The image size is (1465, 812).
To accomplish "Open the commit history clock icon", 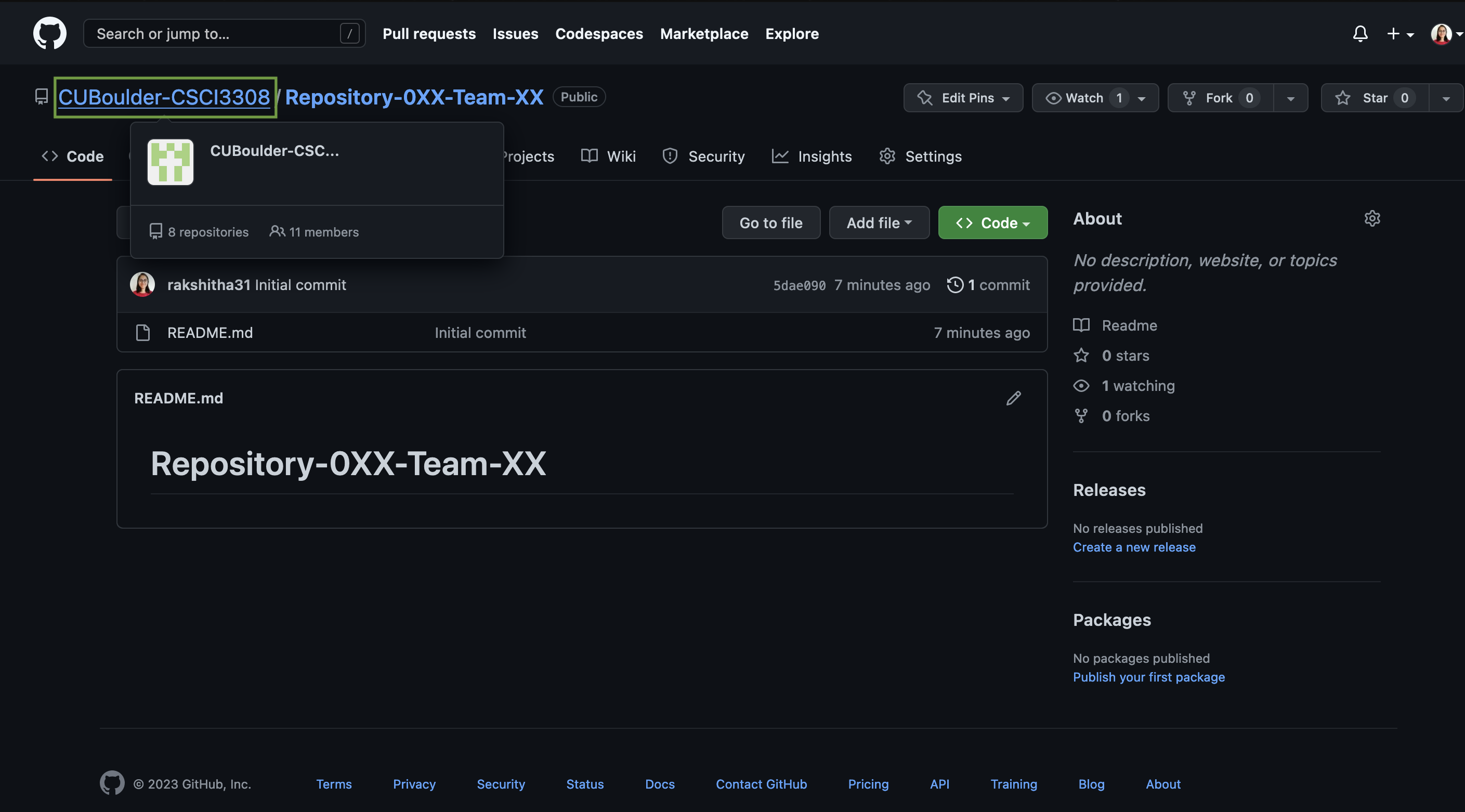I will coord(955,285).
